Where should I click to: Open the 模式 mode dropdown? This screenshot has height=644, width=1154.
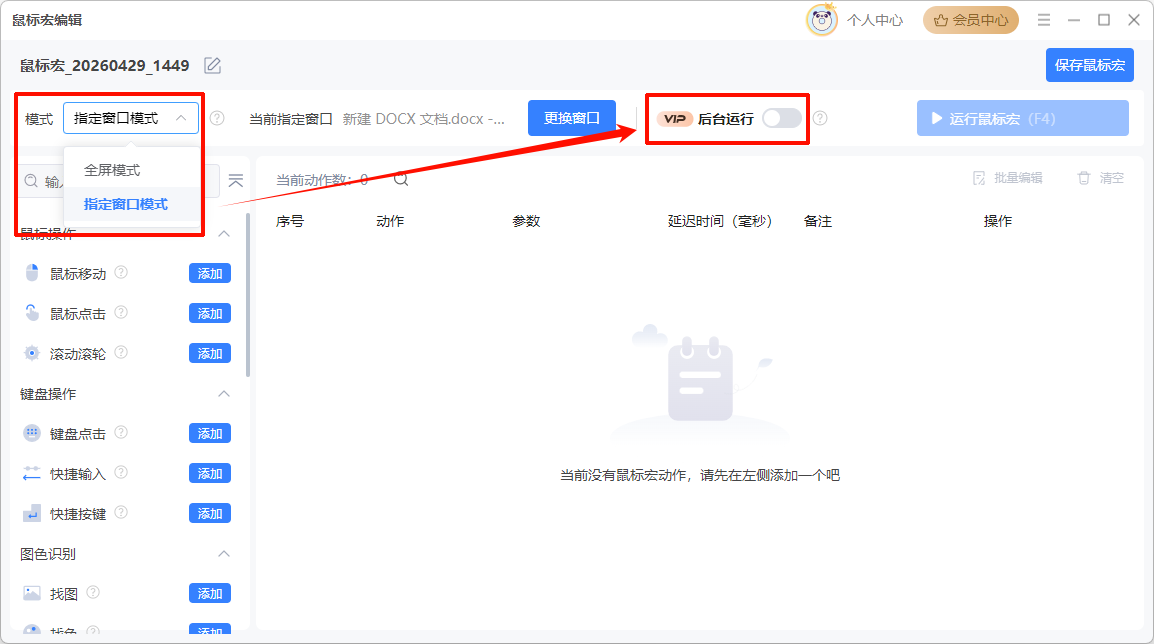(x=131, y=117)
